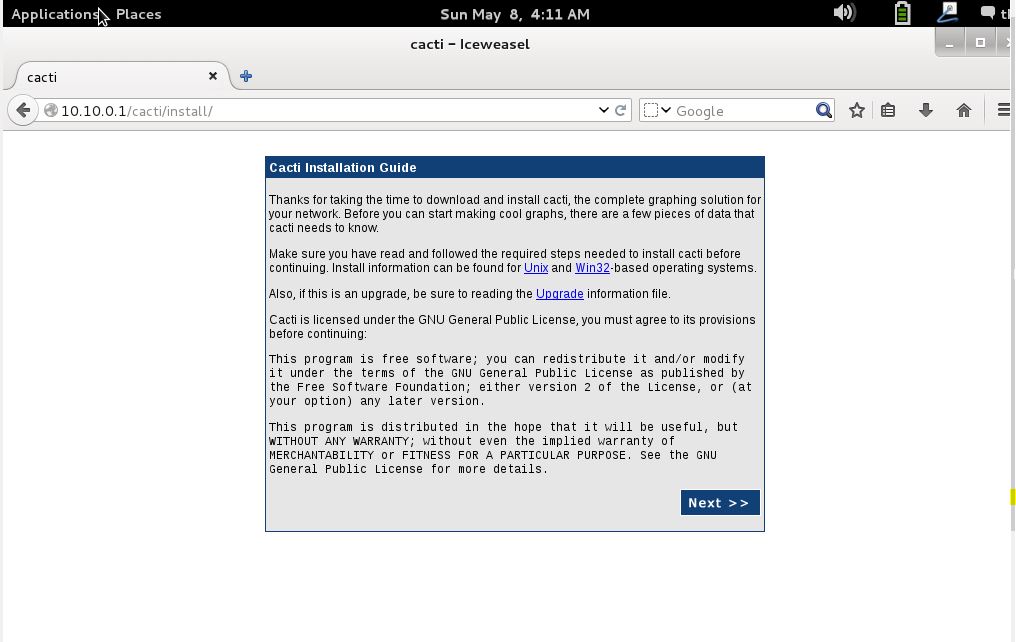Open the URL history dropdown arrow
Image resolution: width=1016 pixels, height=642 pixels.
click(x=603, y=110)
